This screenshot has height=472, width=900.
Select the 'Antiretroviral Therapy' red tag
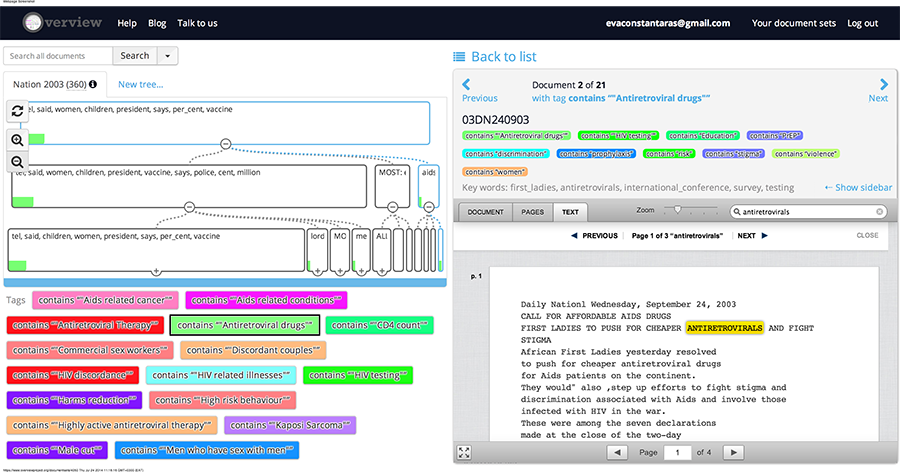pyautogui.click(x=84, y=325)
